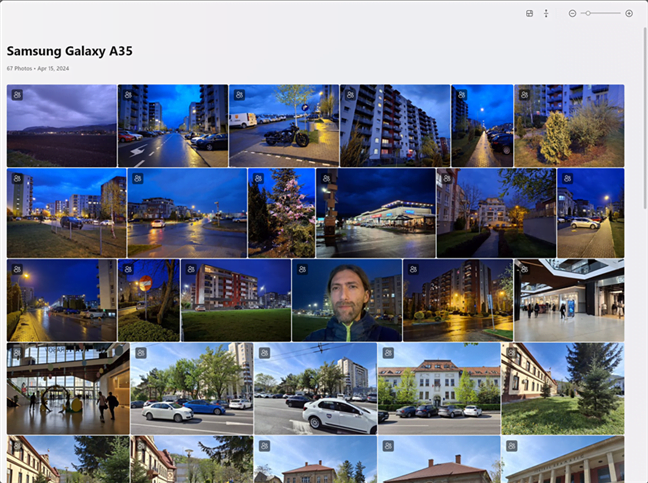Click the Samsung Galaxy A35 album title
The height and width of the screenshot is (483, 648).
69,51
